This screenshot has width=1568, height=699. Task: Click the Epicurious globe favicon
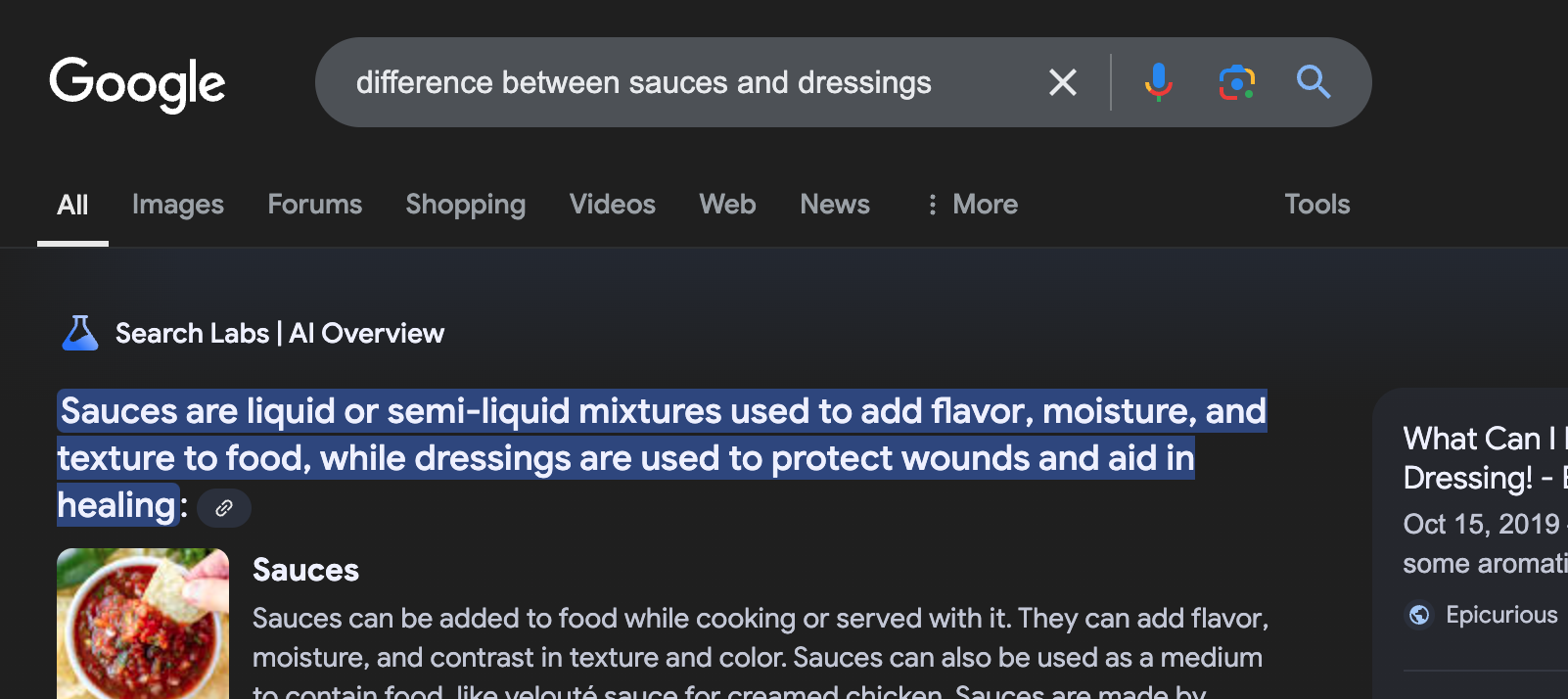point(1419,615)
